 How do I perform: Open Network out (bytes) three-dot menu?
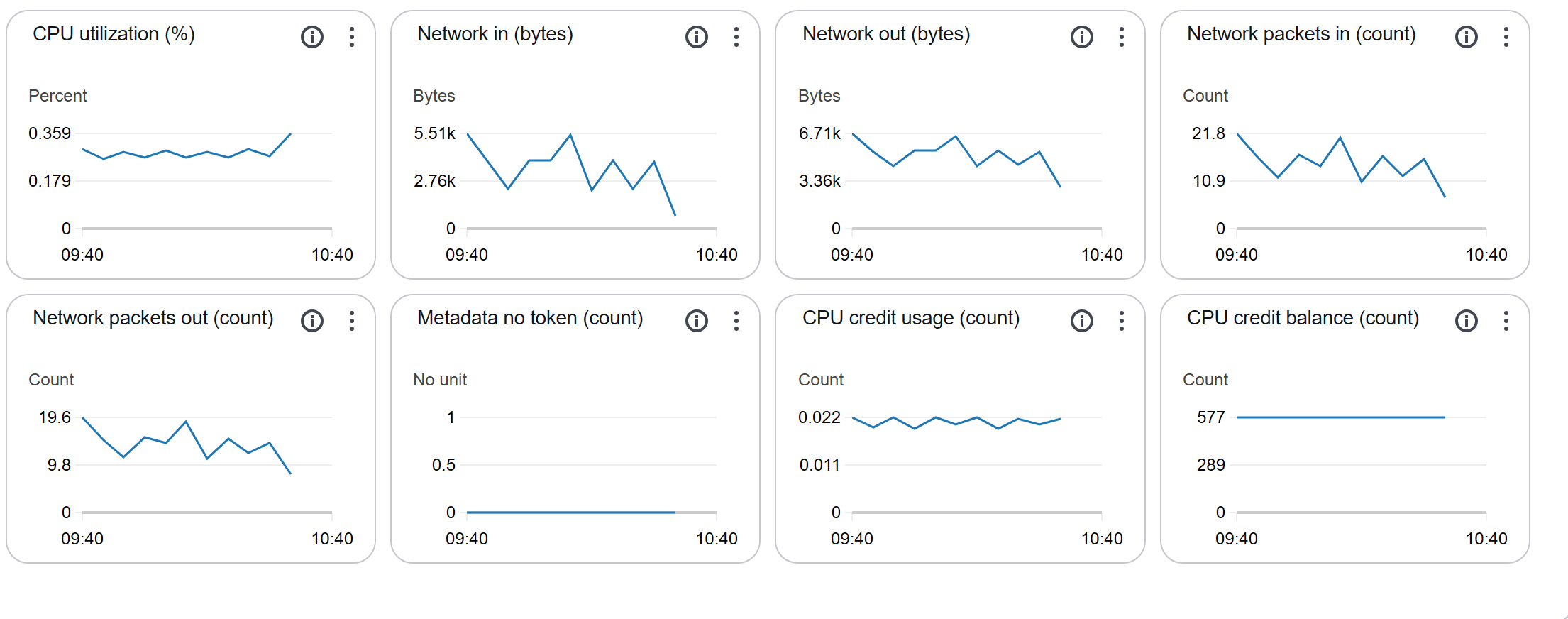1122,37
